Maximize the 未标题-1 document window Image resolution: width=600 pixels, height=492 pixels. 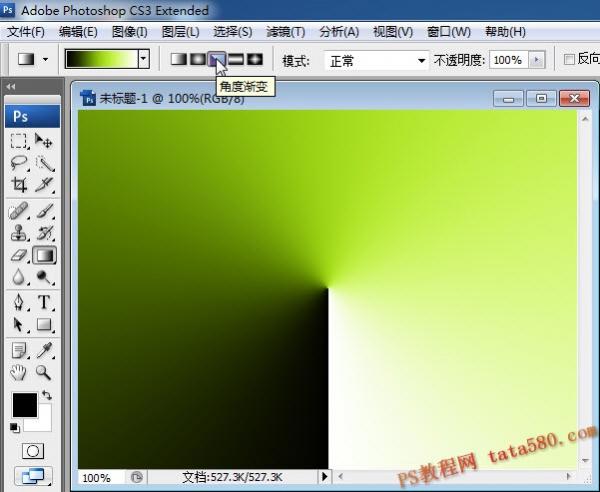tap(541, 99)
